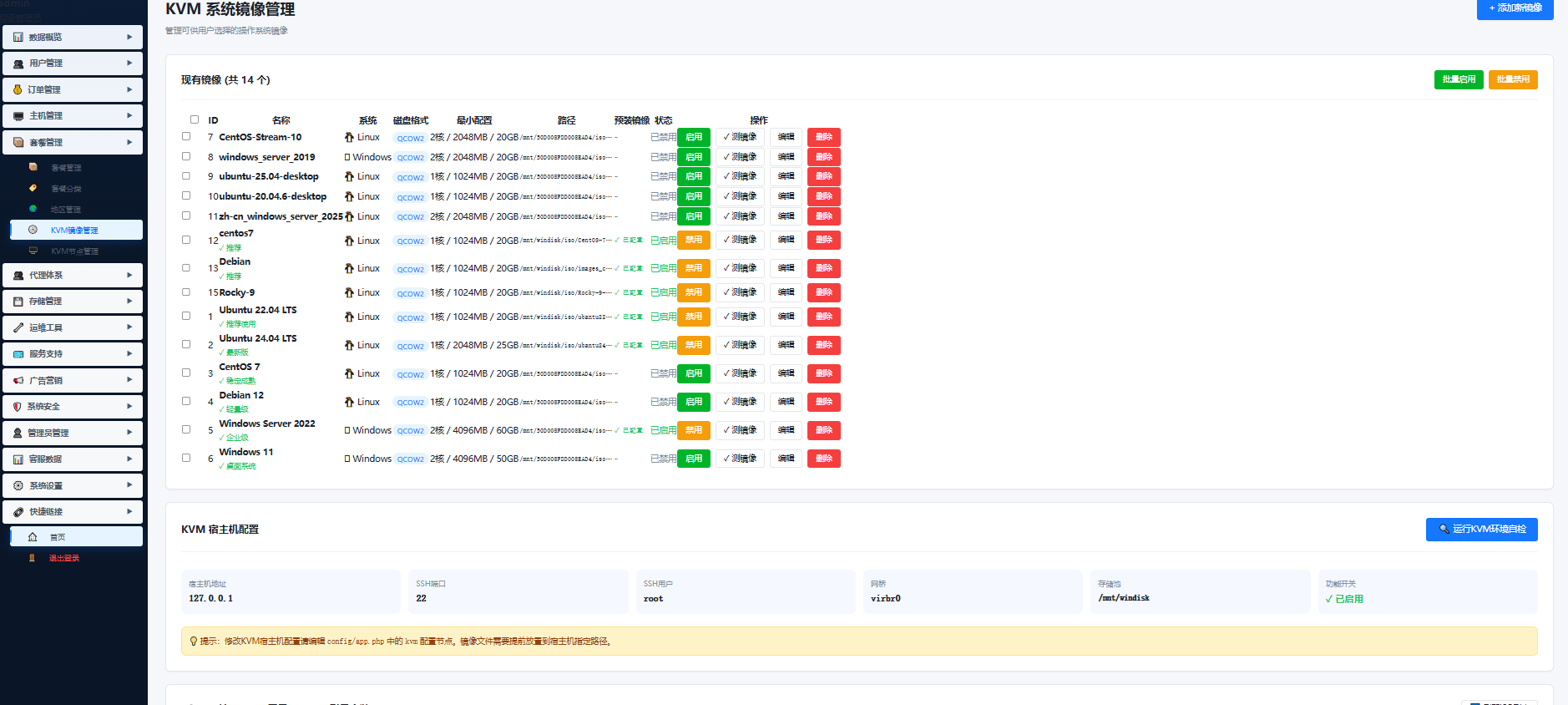Screen dimensions: 1568x705
Task: Expand 系统设置 using its arrow
Action: [x=129, y=485]
